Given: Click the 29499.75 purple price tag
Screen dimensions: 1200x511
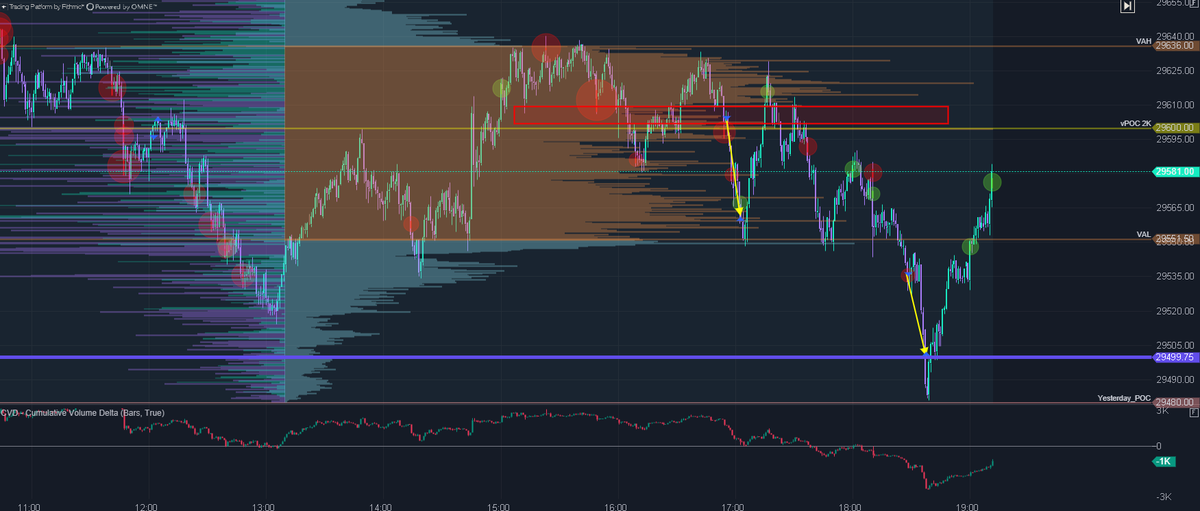Looking at the screenshot, I should click(1175, 357).
